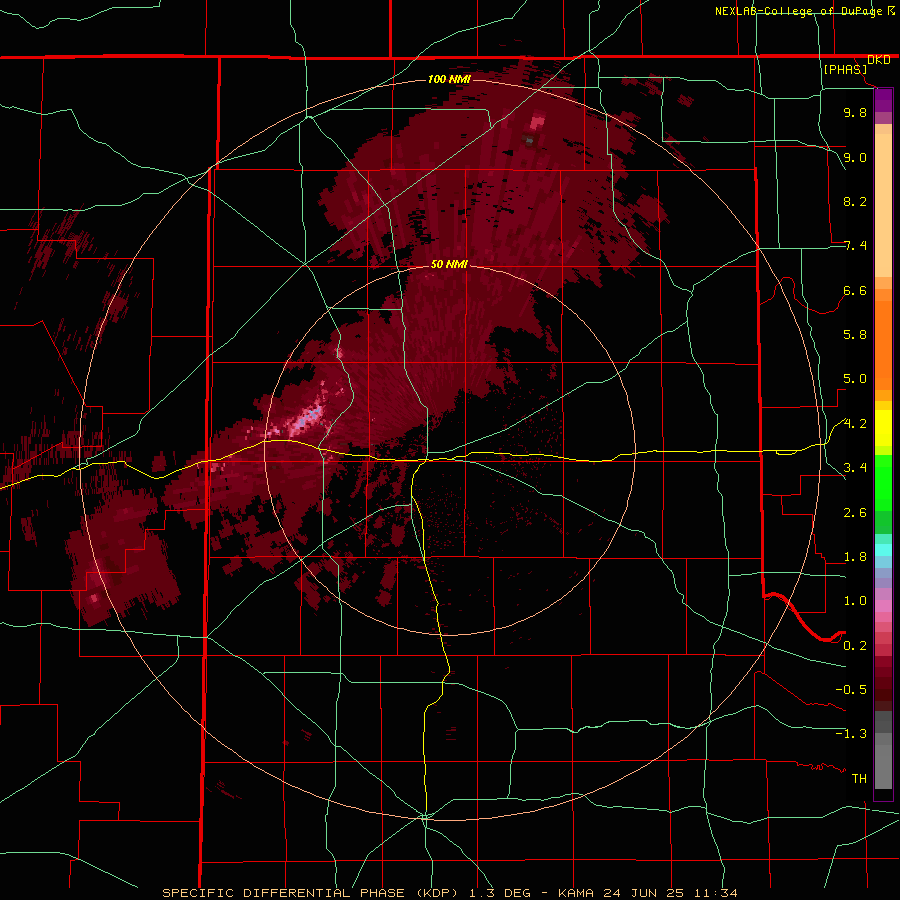Pick the purple segment atop the color bar
Screen dimensions: 900x900
tap(883, 100)
